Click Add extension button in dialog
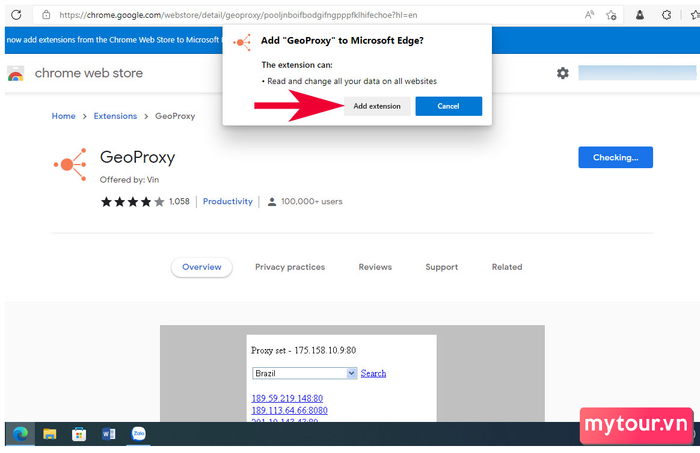The width and height of the screenshot is (700, 453). [377, 106]
